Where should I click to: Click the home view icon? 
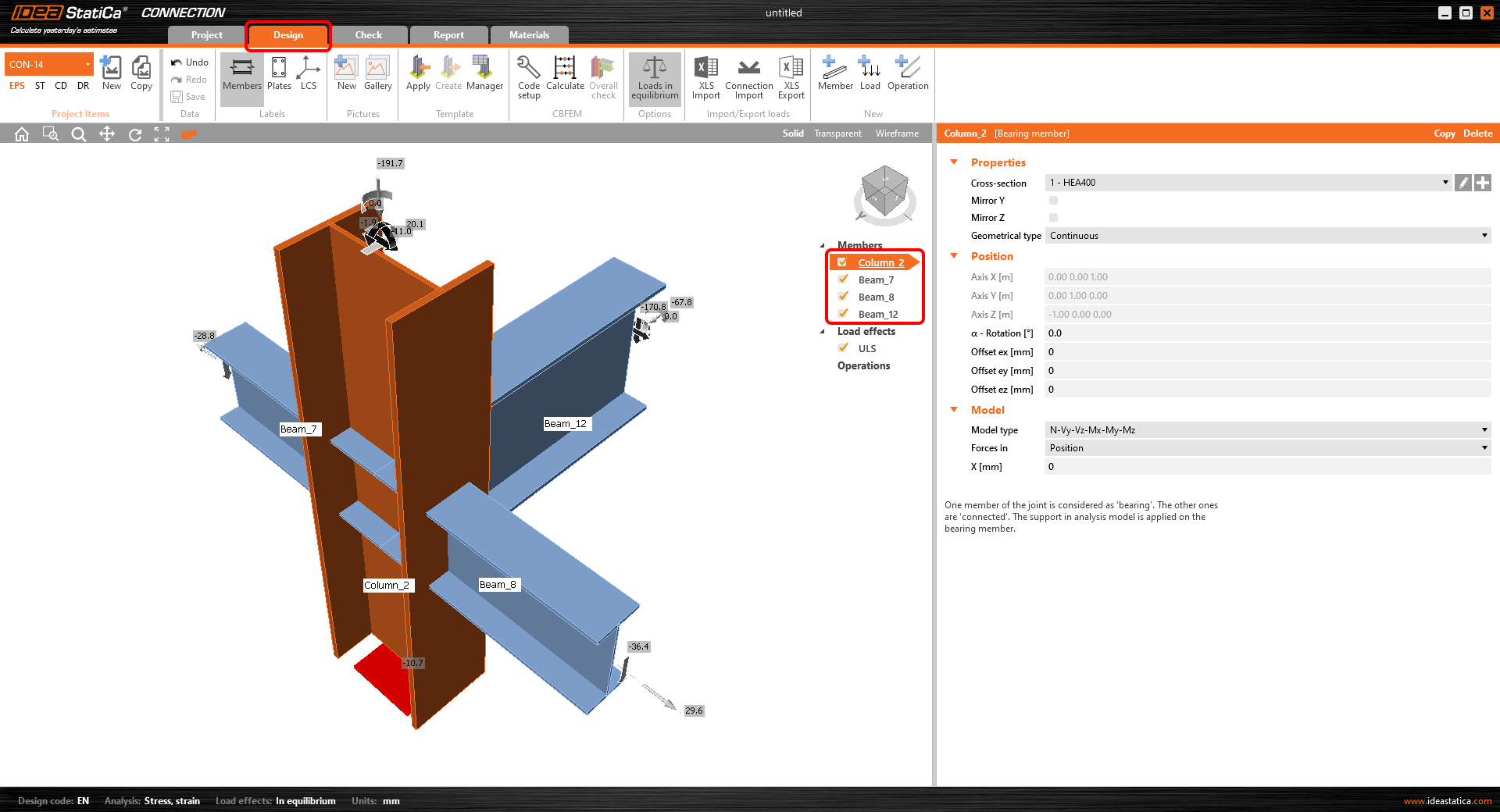(x=22, y=134)
